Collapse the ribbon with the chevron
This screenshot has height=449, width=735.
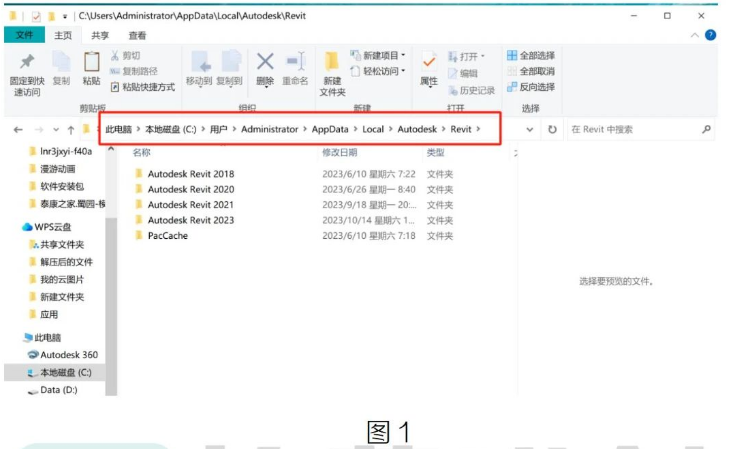click(694, 36)
